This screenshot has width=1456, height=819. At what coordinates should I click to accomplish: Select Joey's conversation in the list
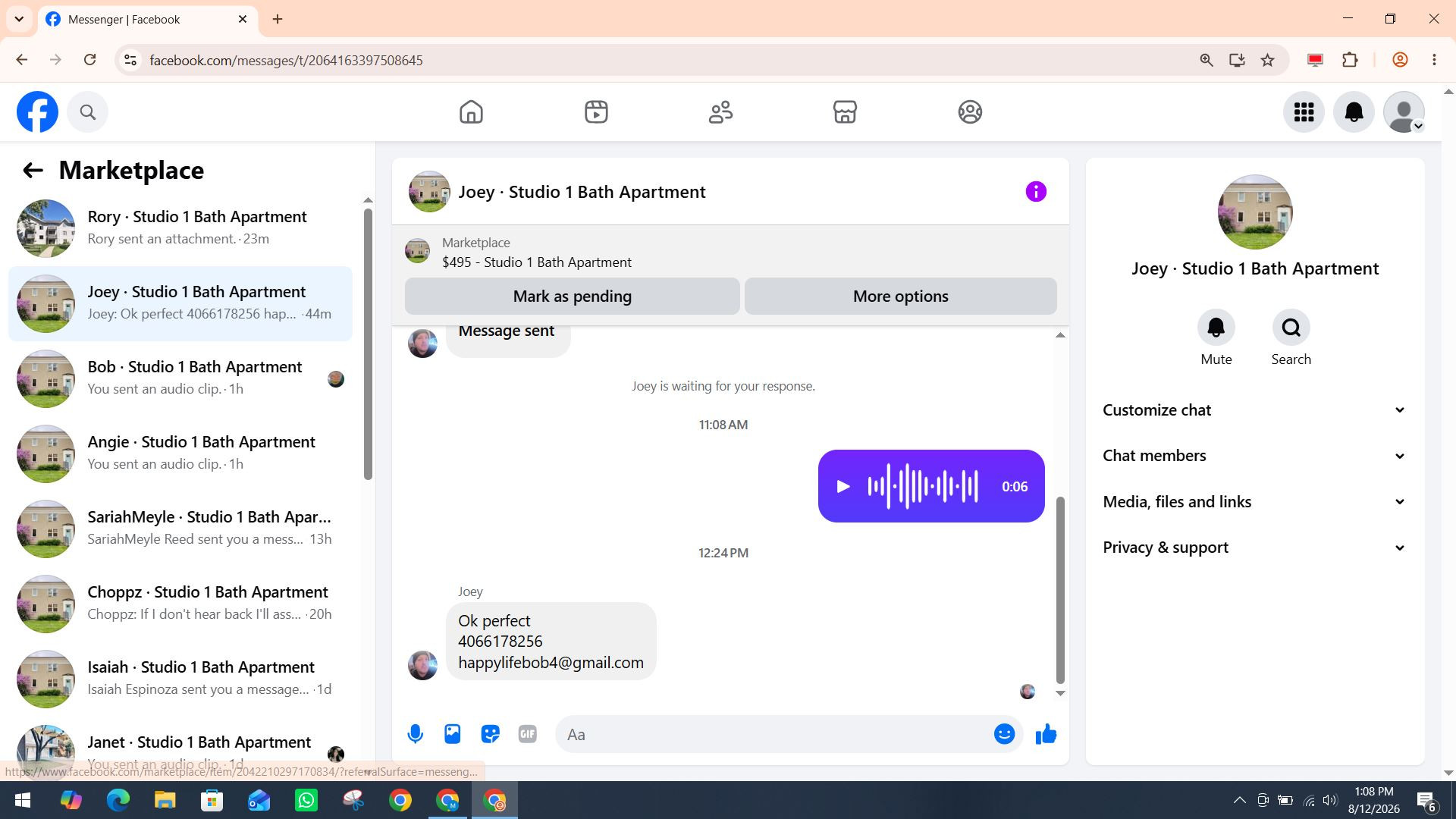pyautogui.click(x=180, y=303)
